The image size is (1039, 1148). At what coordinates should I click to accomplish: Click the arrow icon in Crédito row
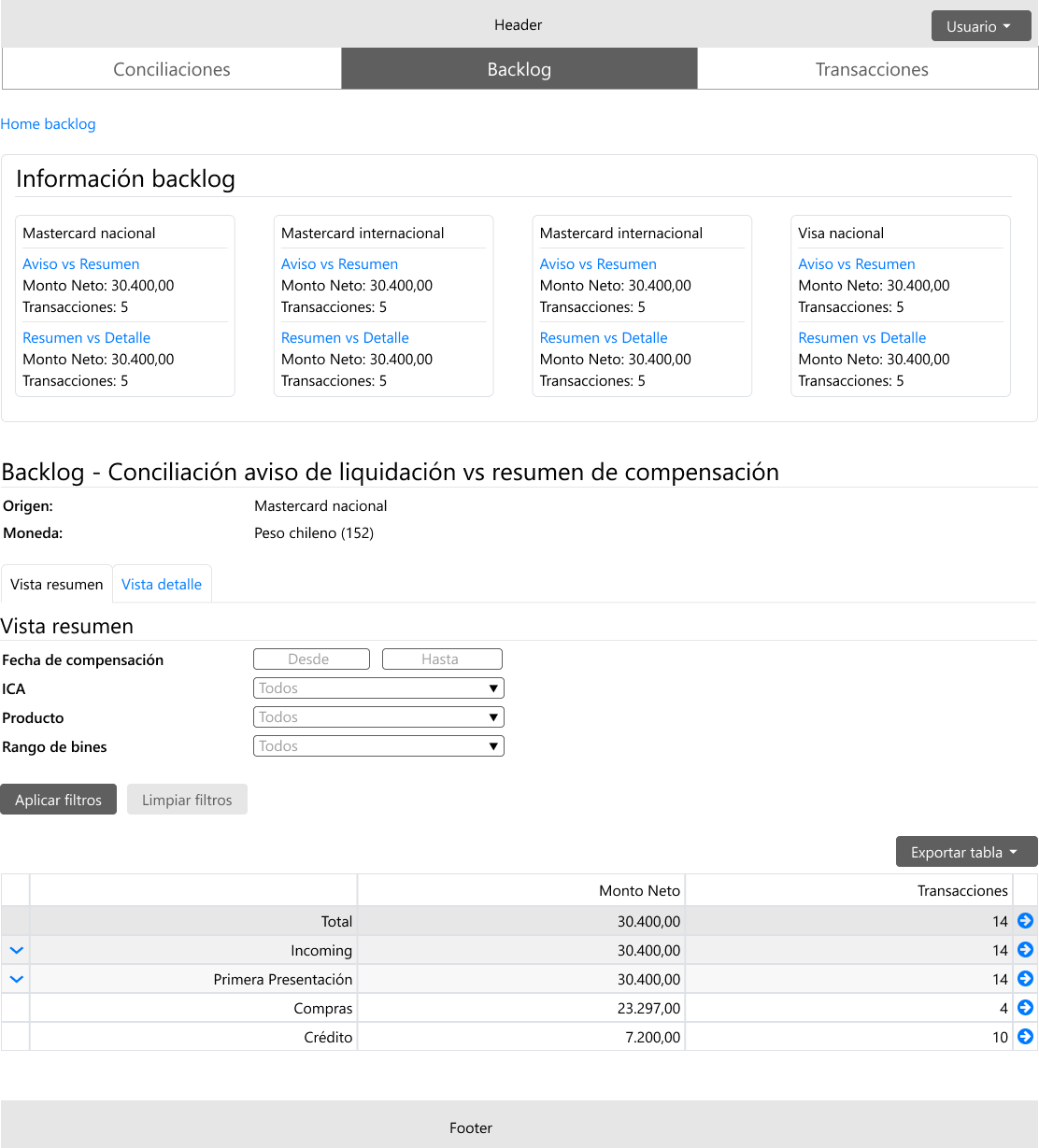[1025, 1037]
